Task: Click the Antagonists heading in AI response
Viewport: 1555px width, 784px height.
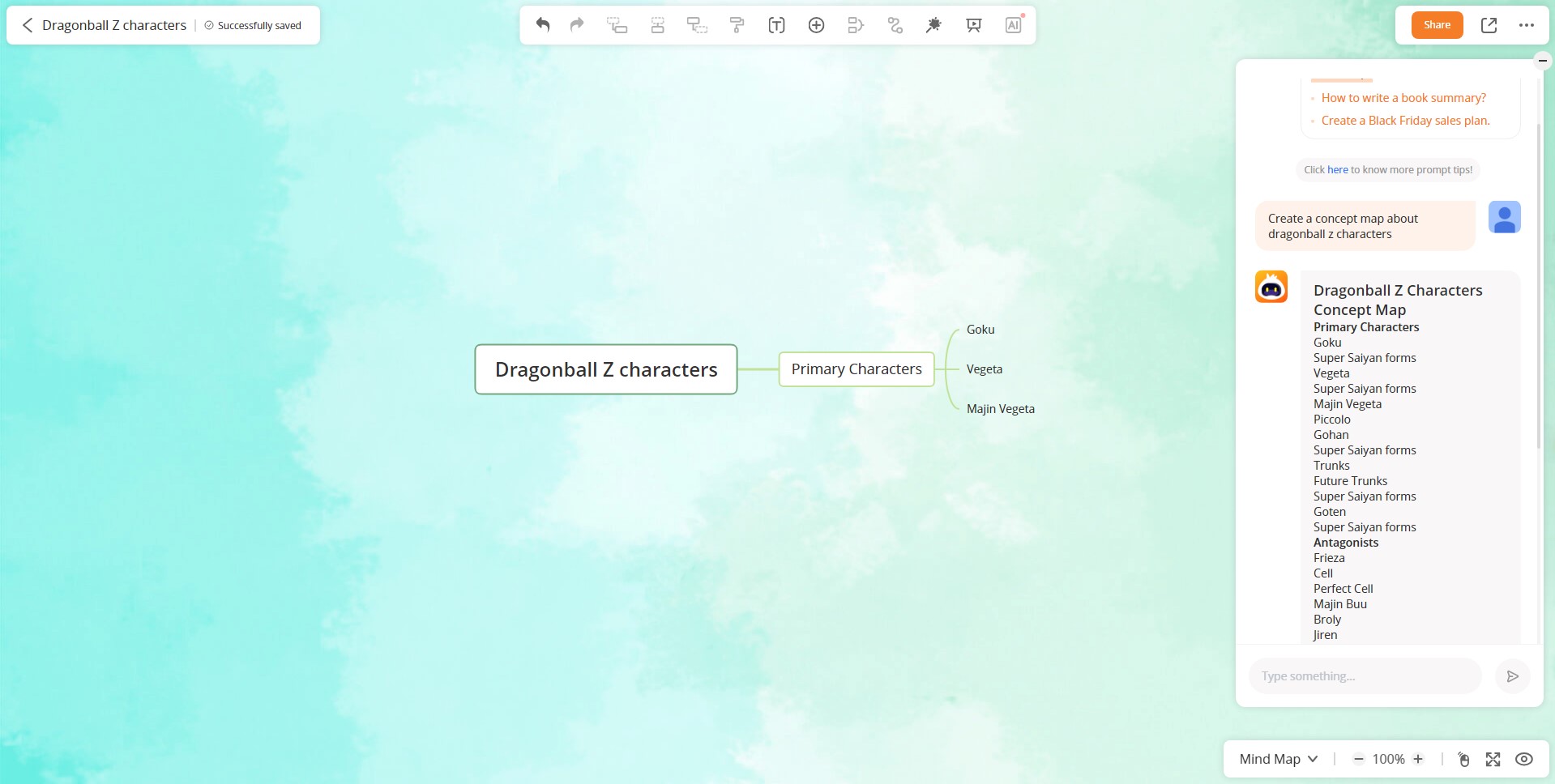Action: (1345, 543)
